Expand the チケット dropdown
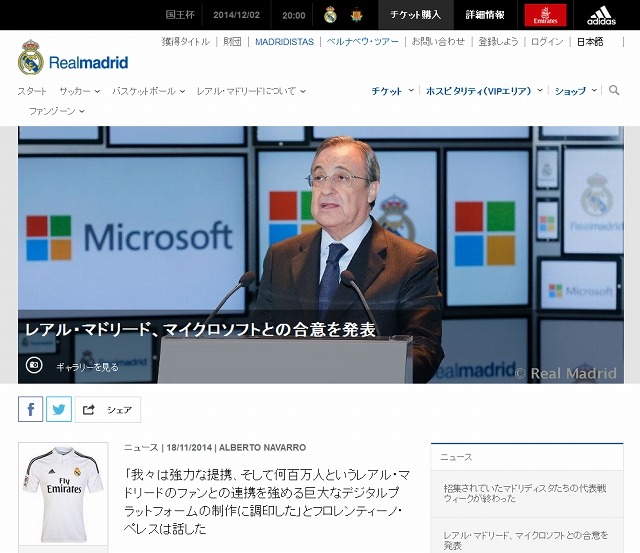Viewport: 640px width, 553px height. (392, 91)
